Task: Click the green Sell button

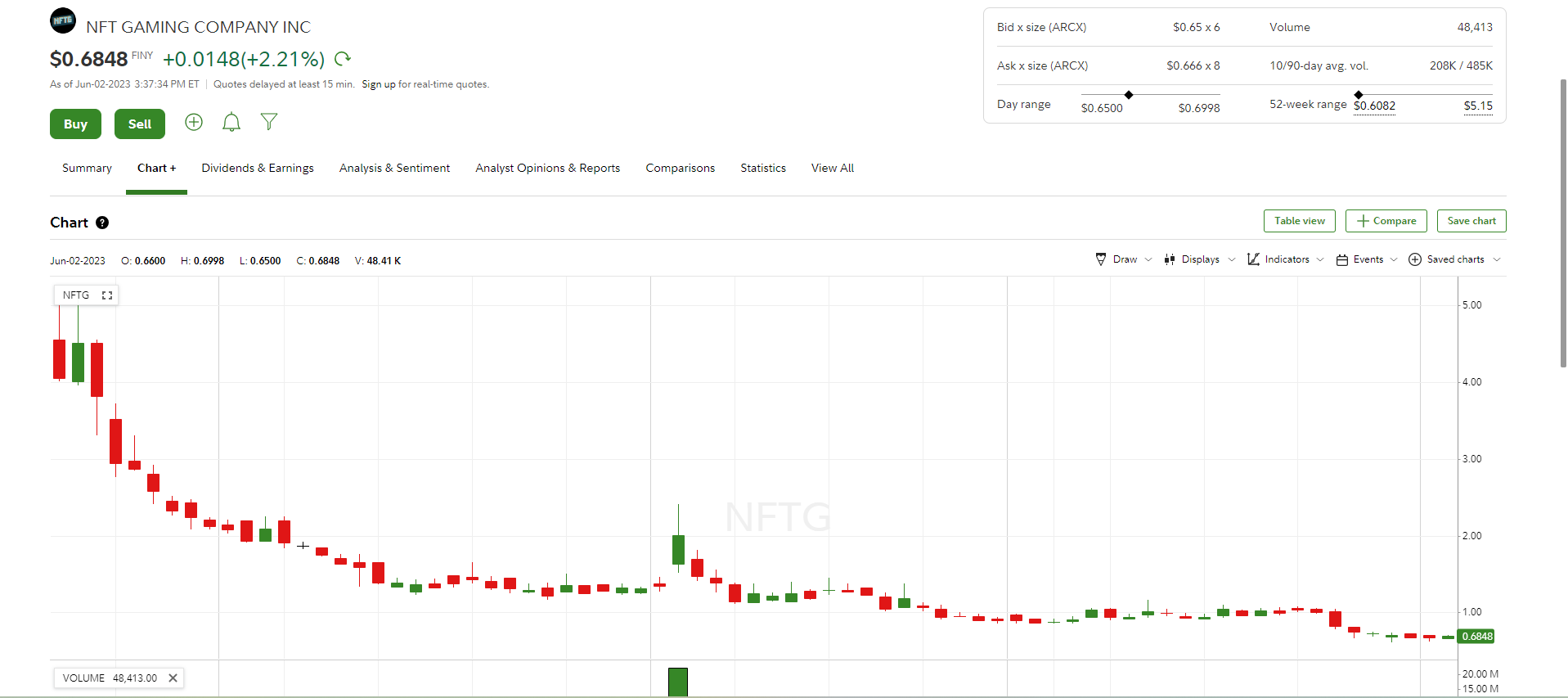Action: 140,124
